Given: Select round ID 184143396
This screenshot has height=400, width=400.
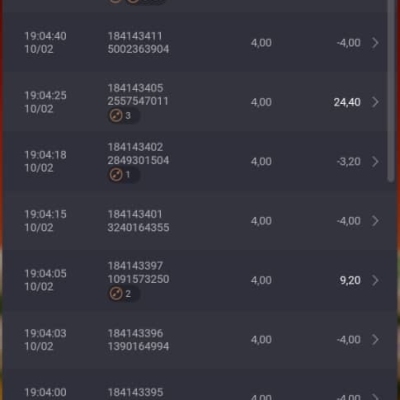Looking at the screenshot, I should click(x=135, y=333).
